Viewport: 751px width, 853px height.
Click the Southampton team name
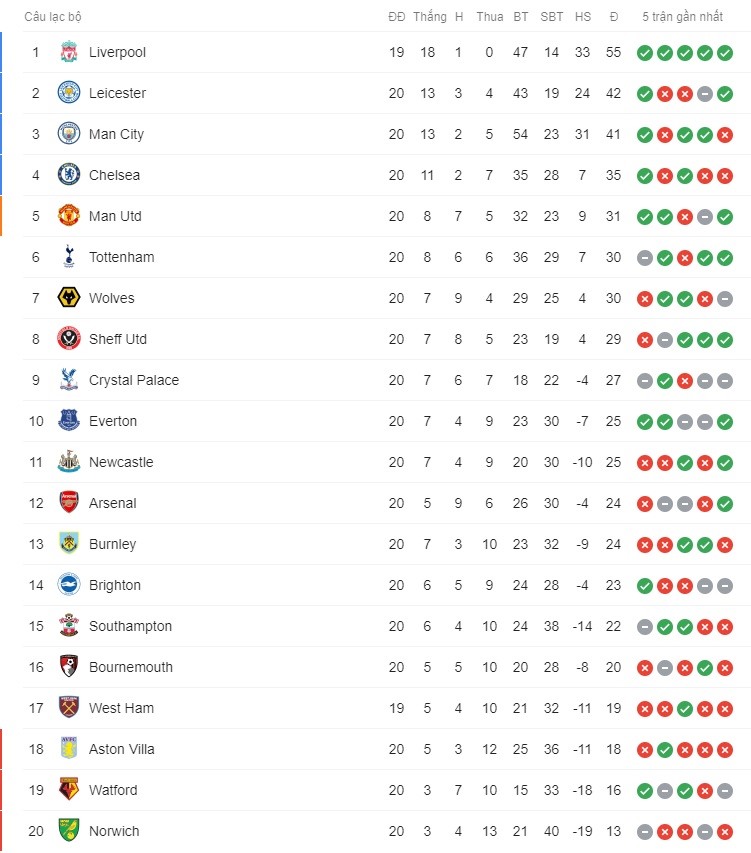coord(131,626)
